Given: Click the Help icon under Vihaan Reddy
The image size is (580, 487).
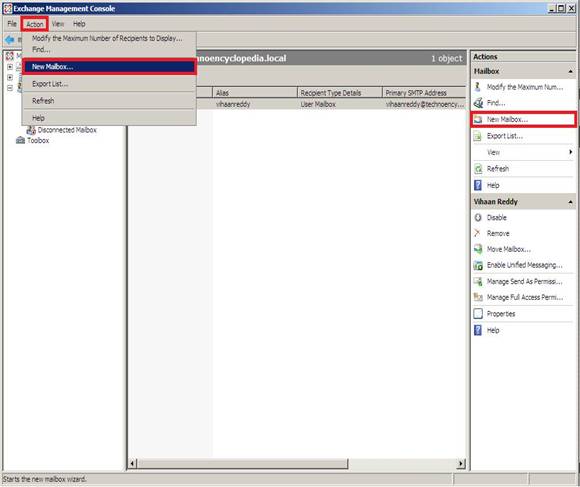Looking at the screenshot, I should pos(478,330).
